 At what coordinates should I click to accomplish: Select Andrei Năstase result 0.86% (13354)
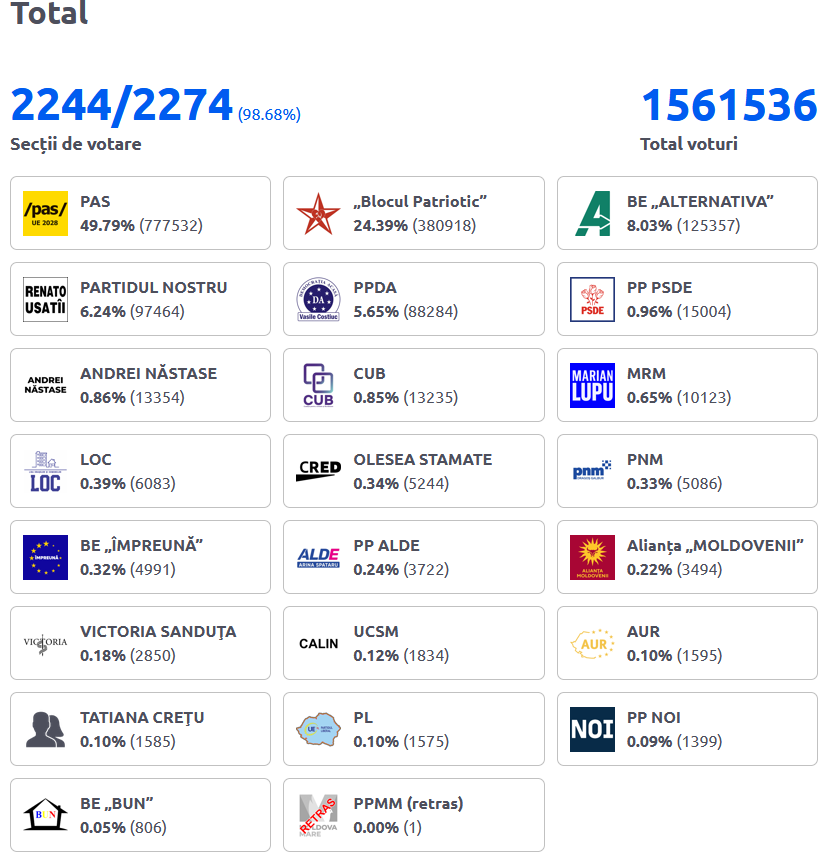tap(133, 398)
